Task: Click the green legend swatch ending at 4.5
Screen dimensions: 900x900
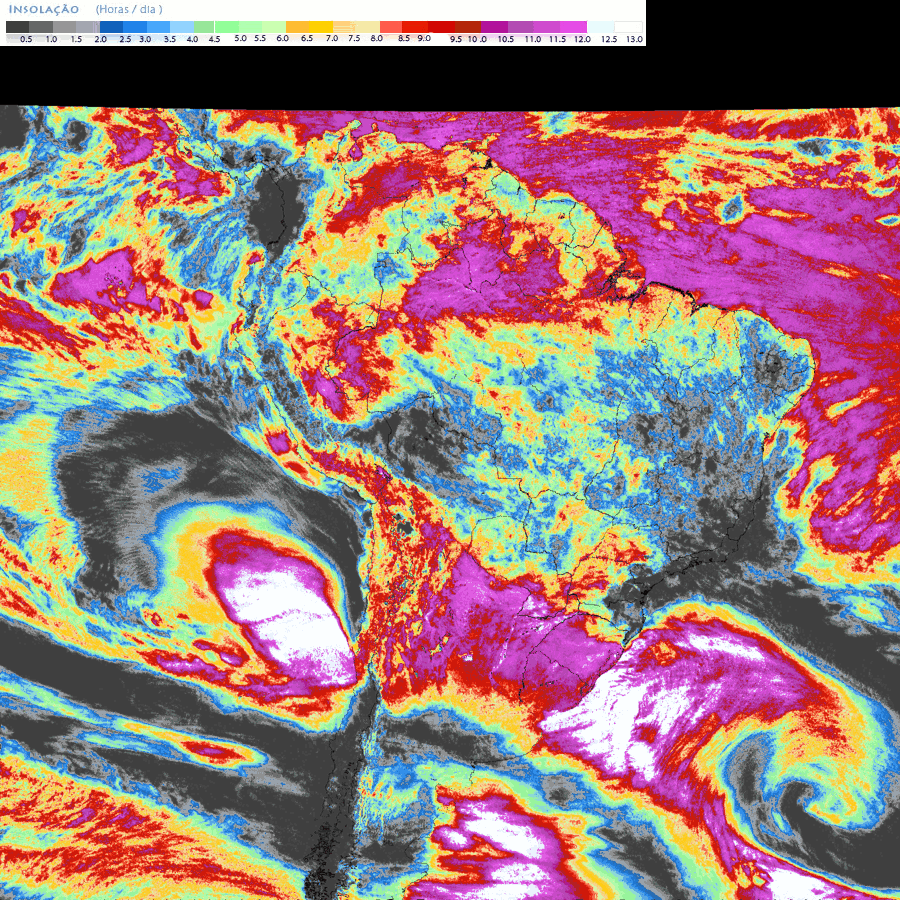Action: point(204,27)
